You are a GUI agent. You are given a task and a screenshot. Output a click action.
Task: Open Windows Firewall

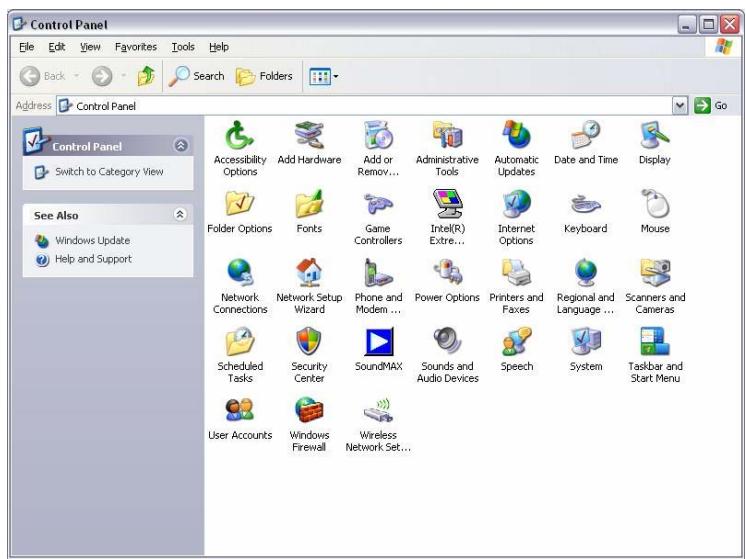tap(309, 424)
